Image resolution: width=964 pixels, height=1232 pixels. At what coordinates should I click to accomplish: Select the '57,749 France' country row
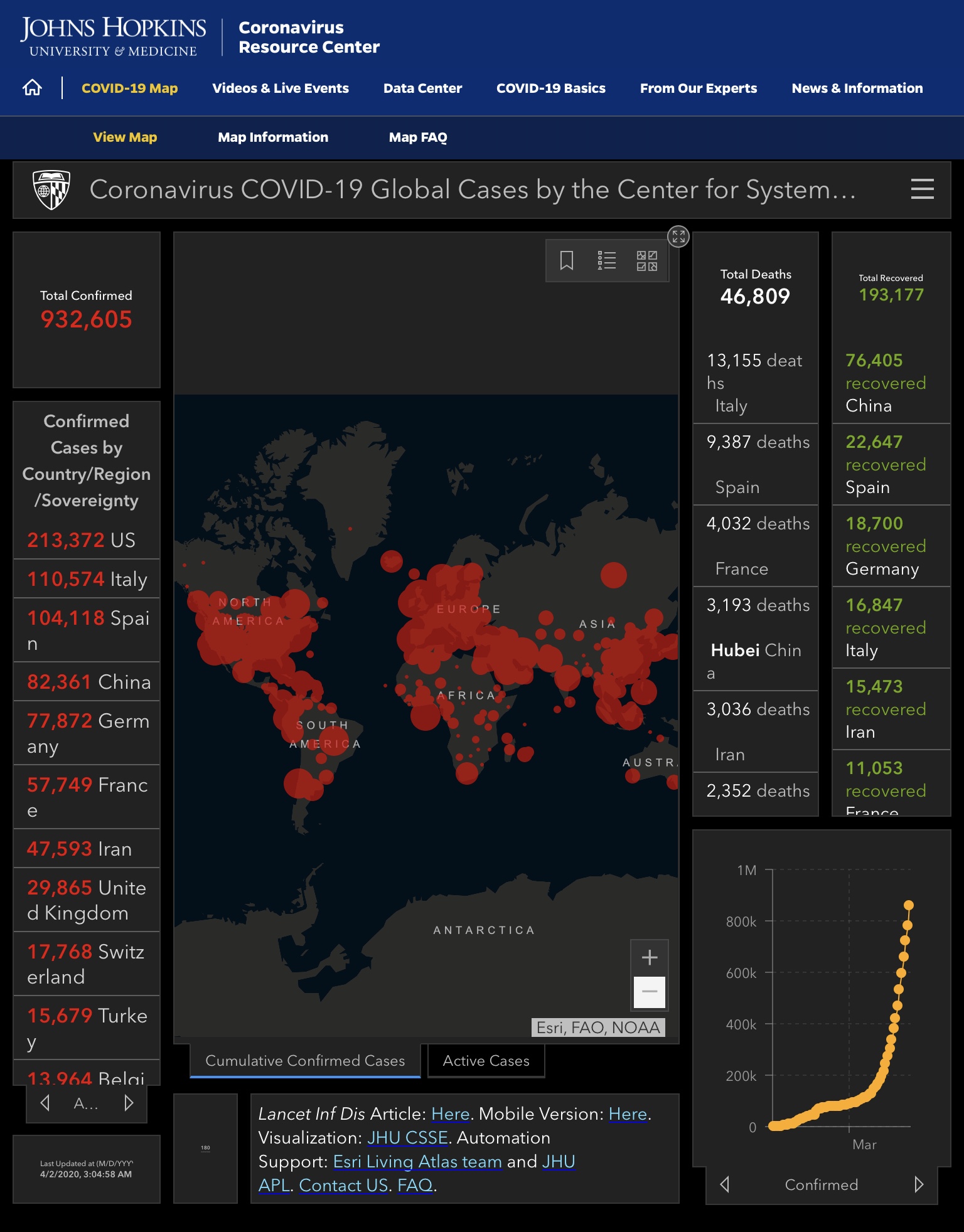tap(87, 797)
